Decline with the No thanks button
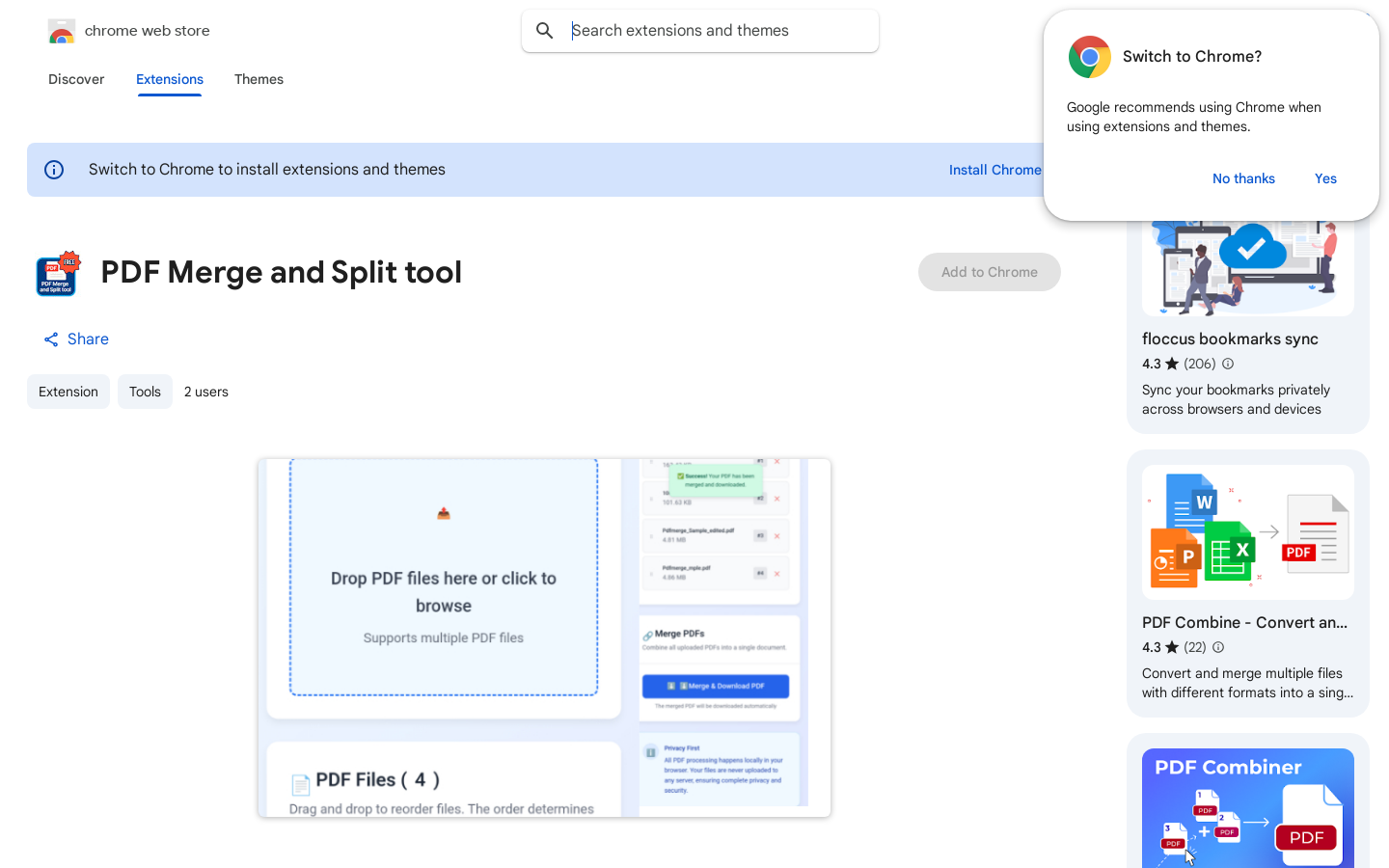Screen dimensions: 1389x868 (1243, 178)
